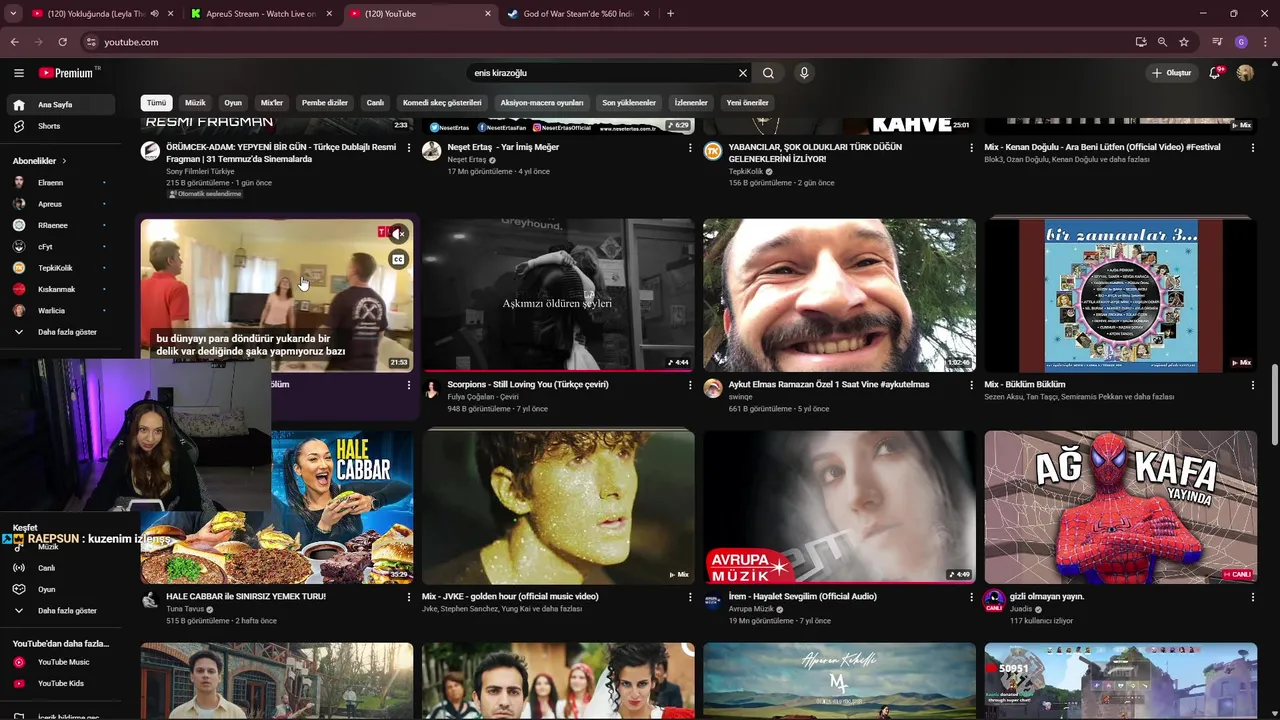1280x720 pixels.
Task: Open the Tuna Tavus channel link
Action: (x=185, y=609)
